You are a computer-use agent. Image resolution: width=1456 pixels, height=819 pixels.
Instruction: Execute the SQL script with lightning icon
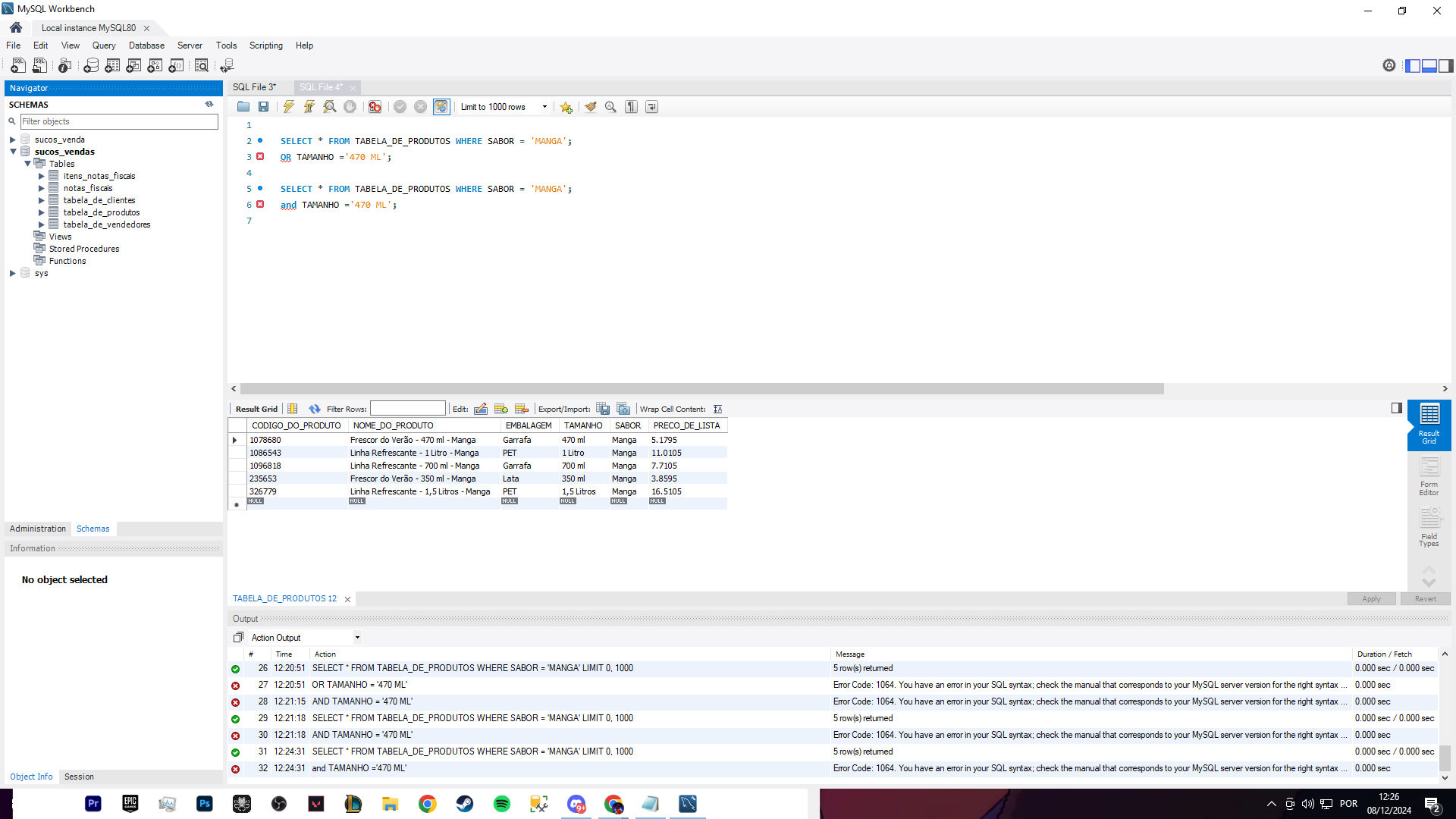(x=288, y=107)
